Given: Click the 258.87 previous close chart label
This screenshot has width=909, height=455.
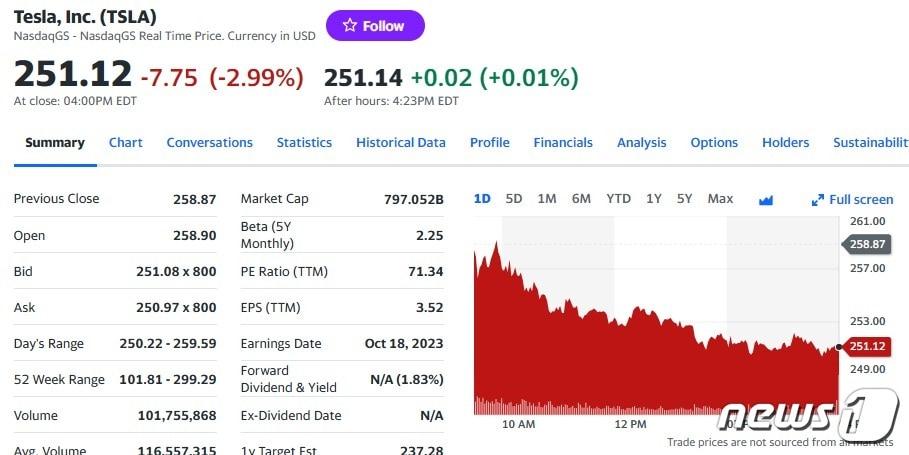Looking at the screenshot, I should (x=867, y=244).
